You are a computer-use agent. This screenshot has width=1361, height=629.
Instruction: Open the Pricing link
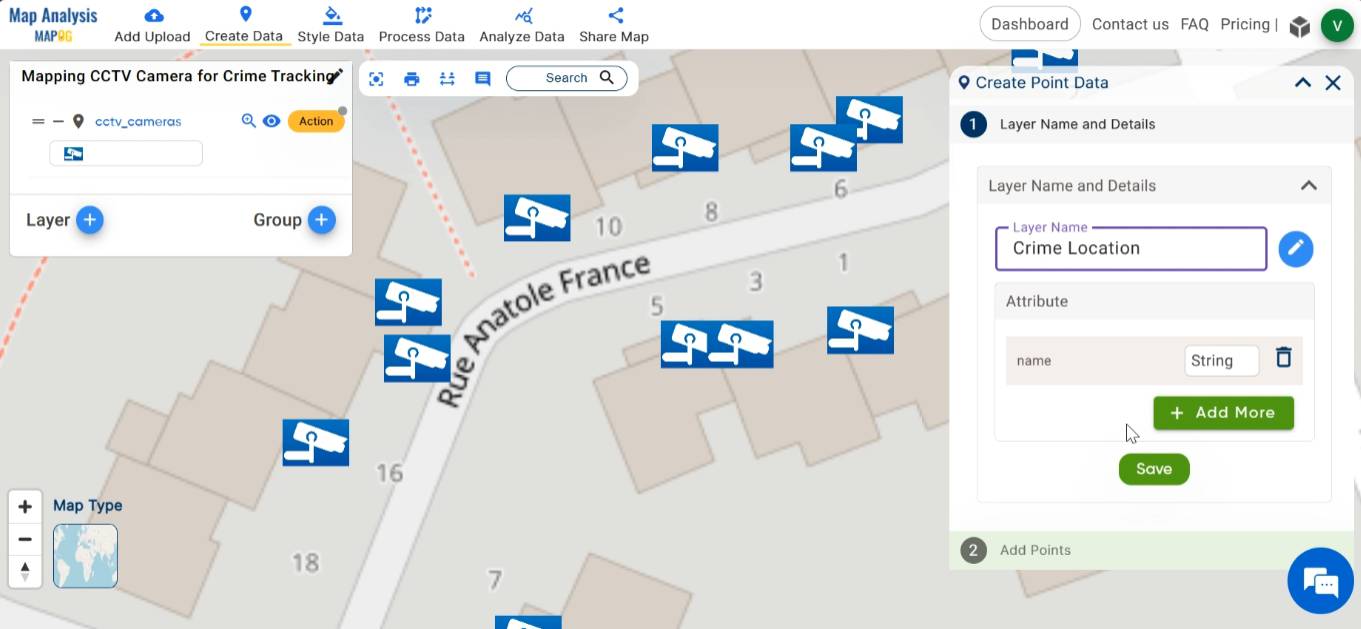(1245, 24)
